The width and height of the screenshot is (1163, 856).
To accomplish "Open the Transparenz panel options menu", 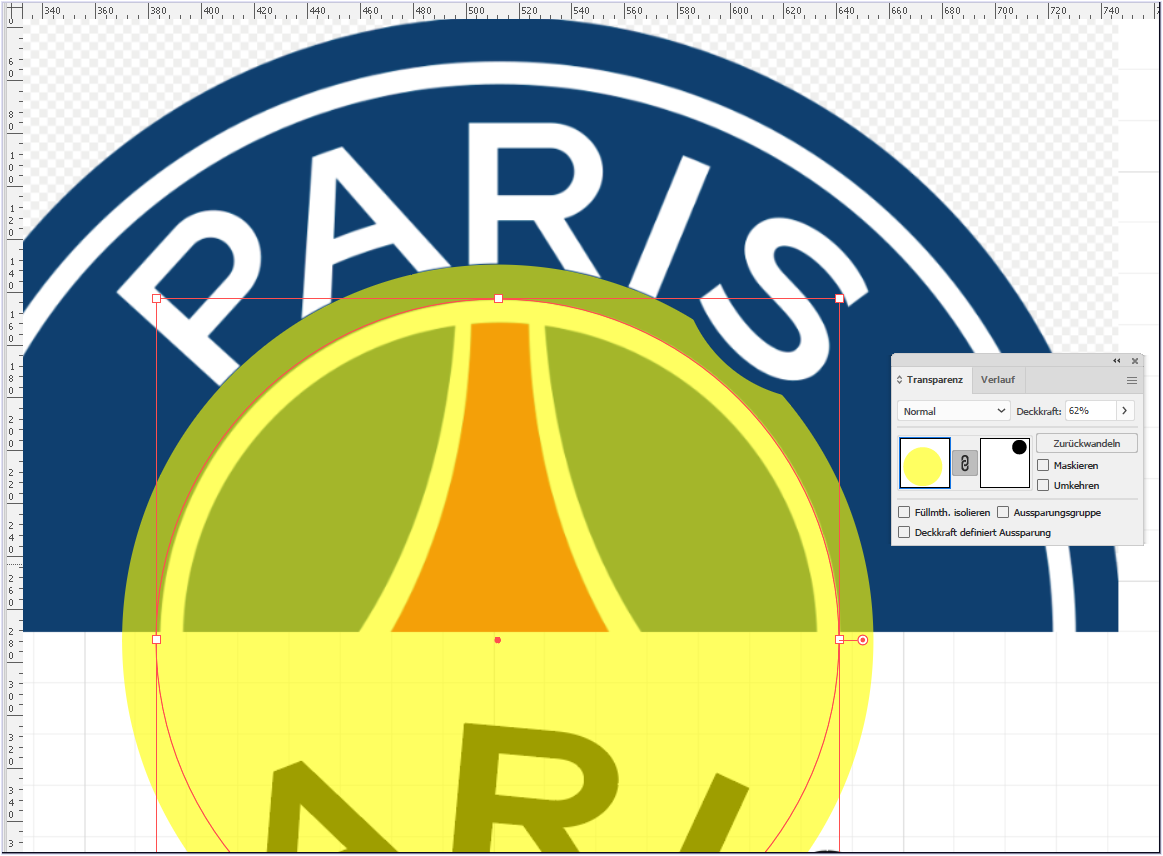I will (x=1132, y=381).
